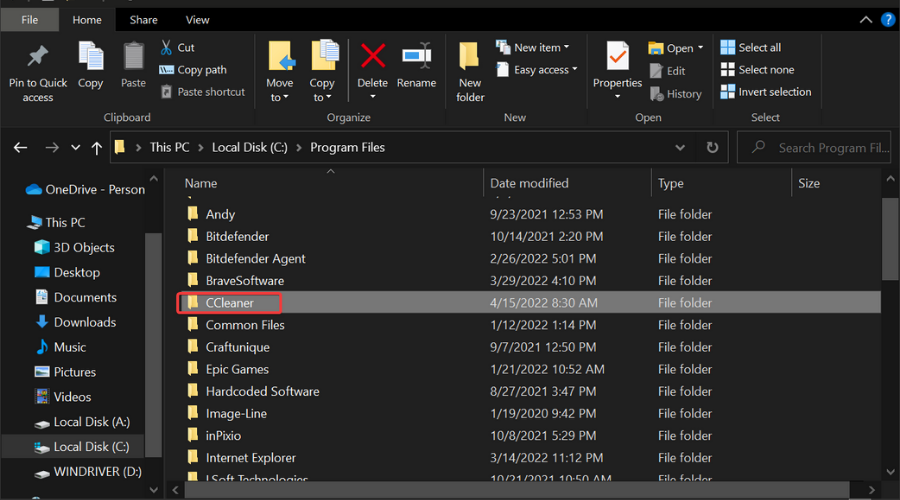Click the Paste clipboard icon

point(133,57)
